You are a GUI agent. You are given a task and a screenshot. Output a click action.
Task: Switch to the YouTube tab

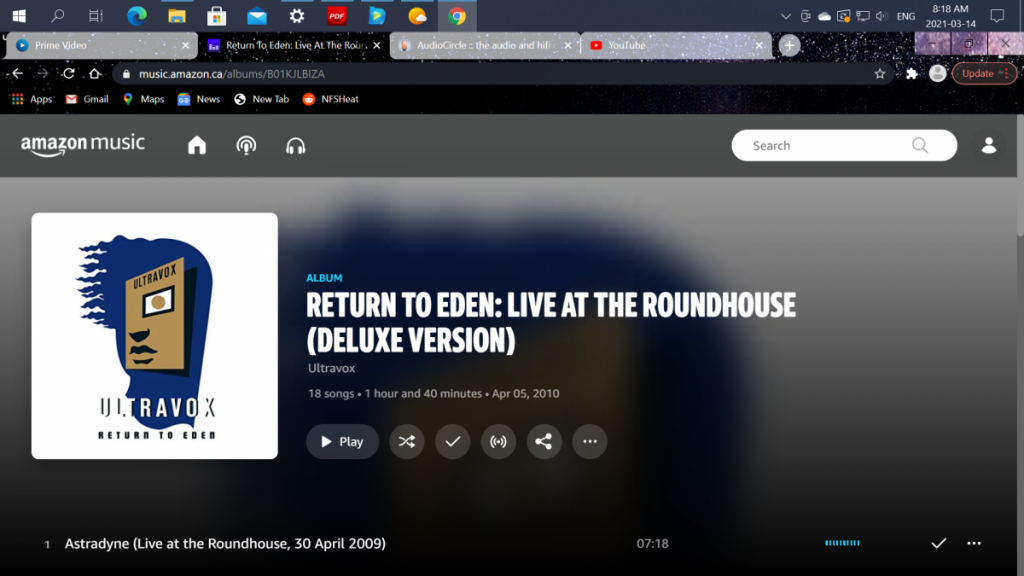[675, 45]
